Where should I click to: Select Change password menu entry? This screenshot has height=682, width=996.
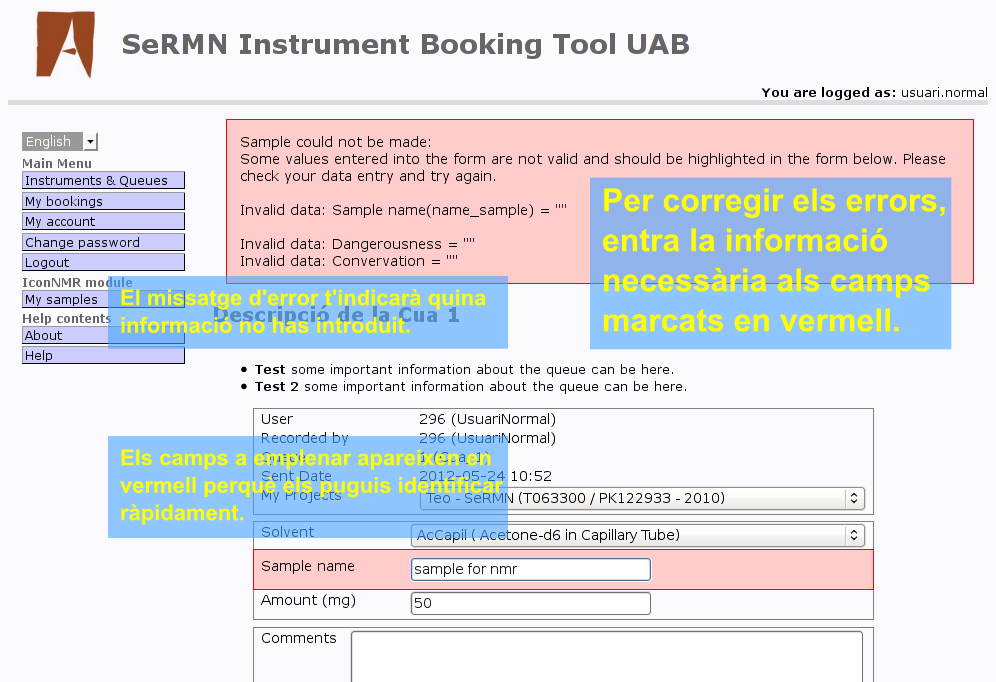pos(104,243)
